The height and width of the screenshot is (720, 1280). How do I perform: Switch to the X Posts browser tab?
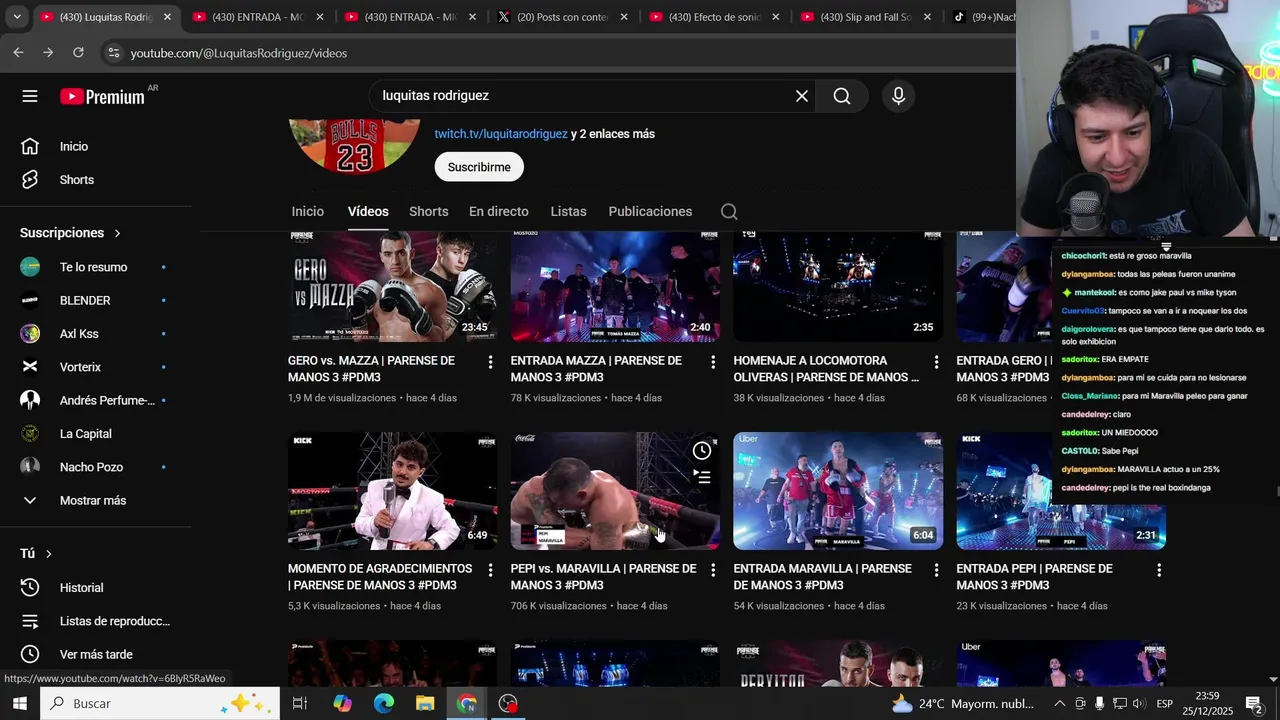pyautogui.click(x=562, y=17)
